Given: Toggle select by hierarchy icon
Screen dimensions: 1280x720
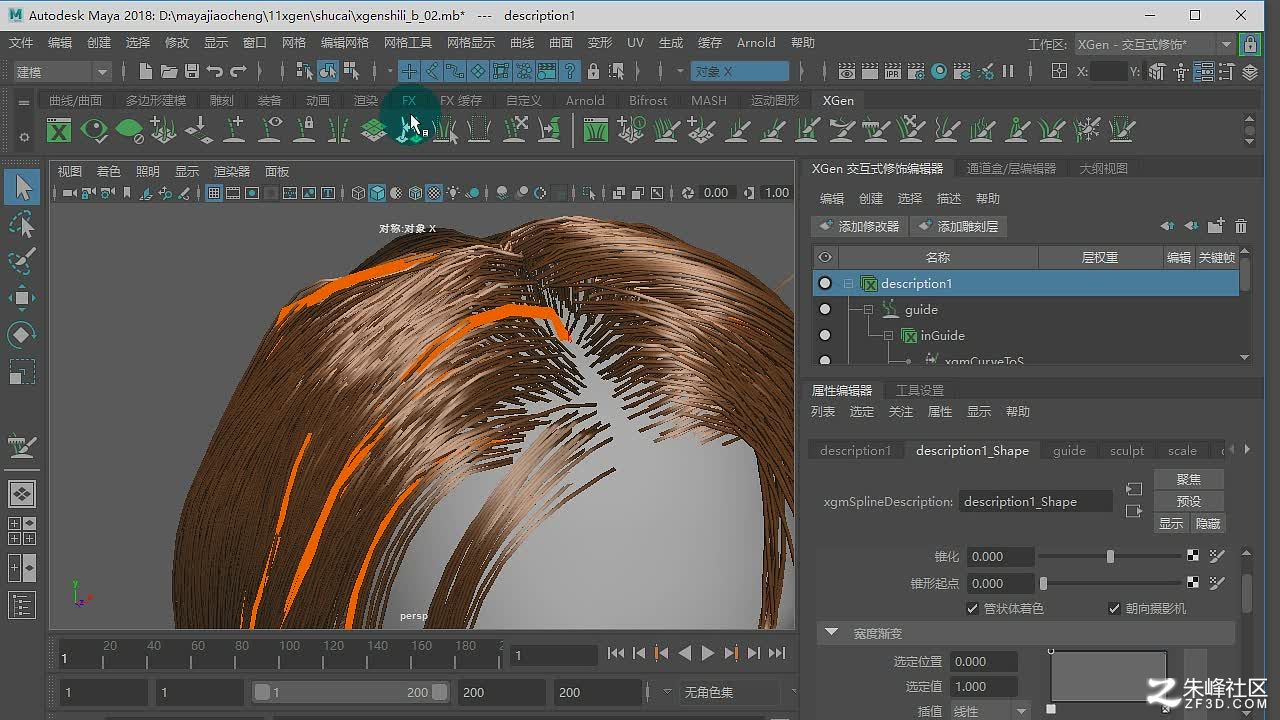Looking at the screenshot, I should [305, 71].
